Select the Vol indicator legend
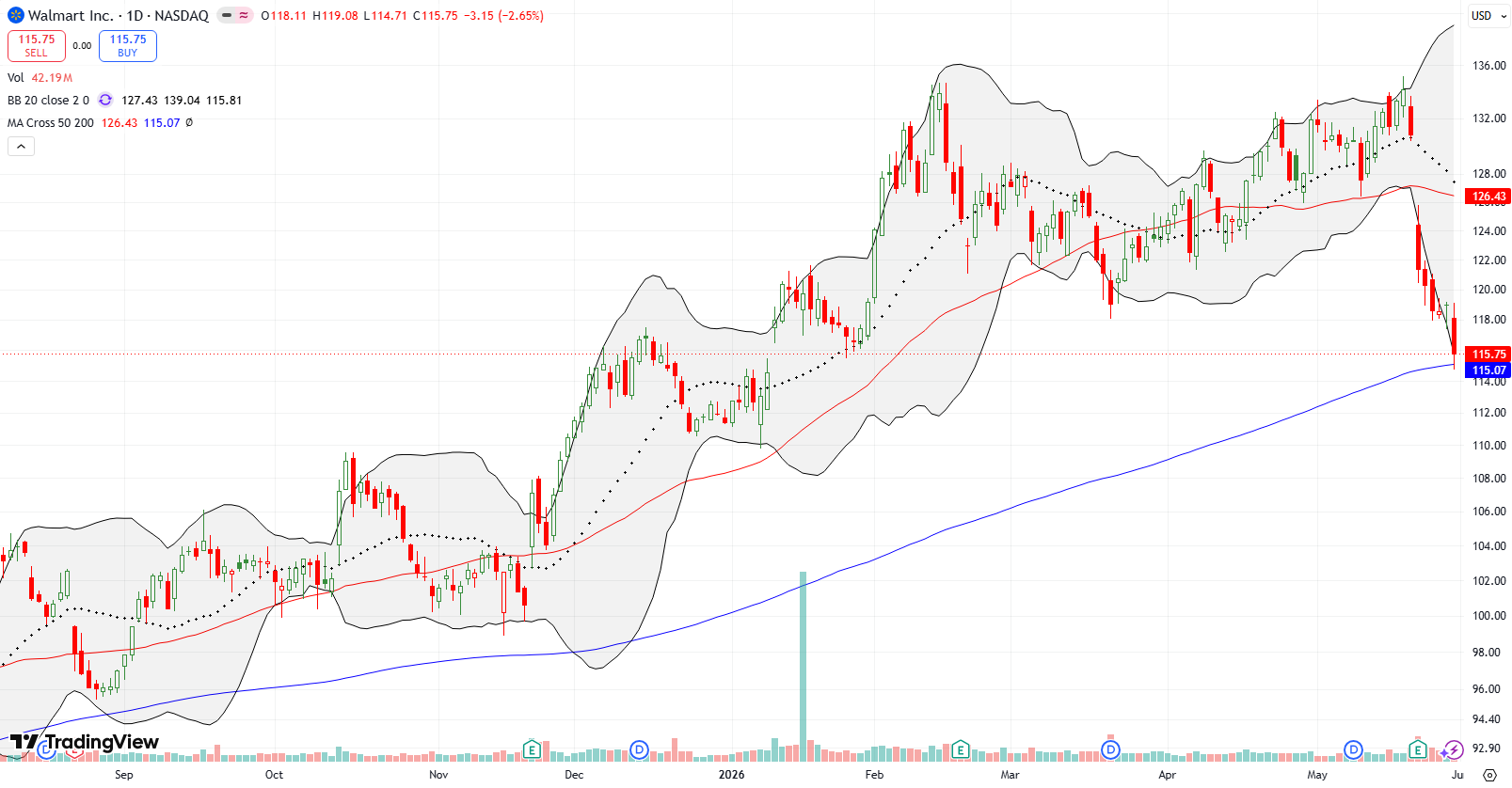 16,78
